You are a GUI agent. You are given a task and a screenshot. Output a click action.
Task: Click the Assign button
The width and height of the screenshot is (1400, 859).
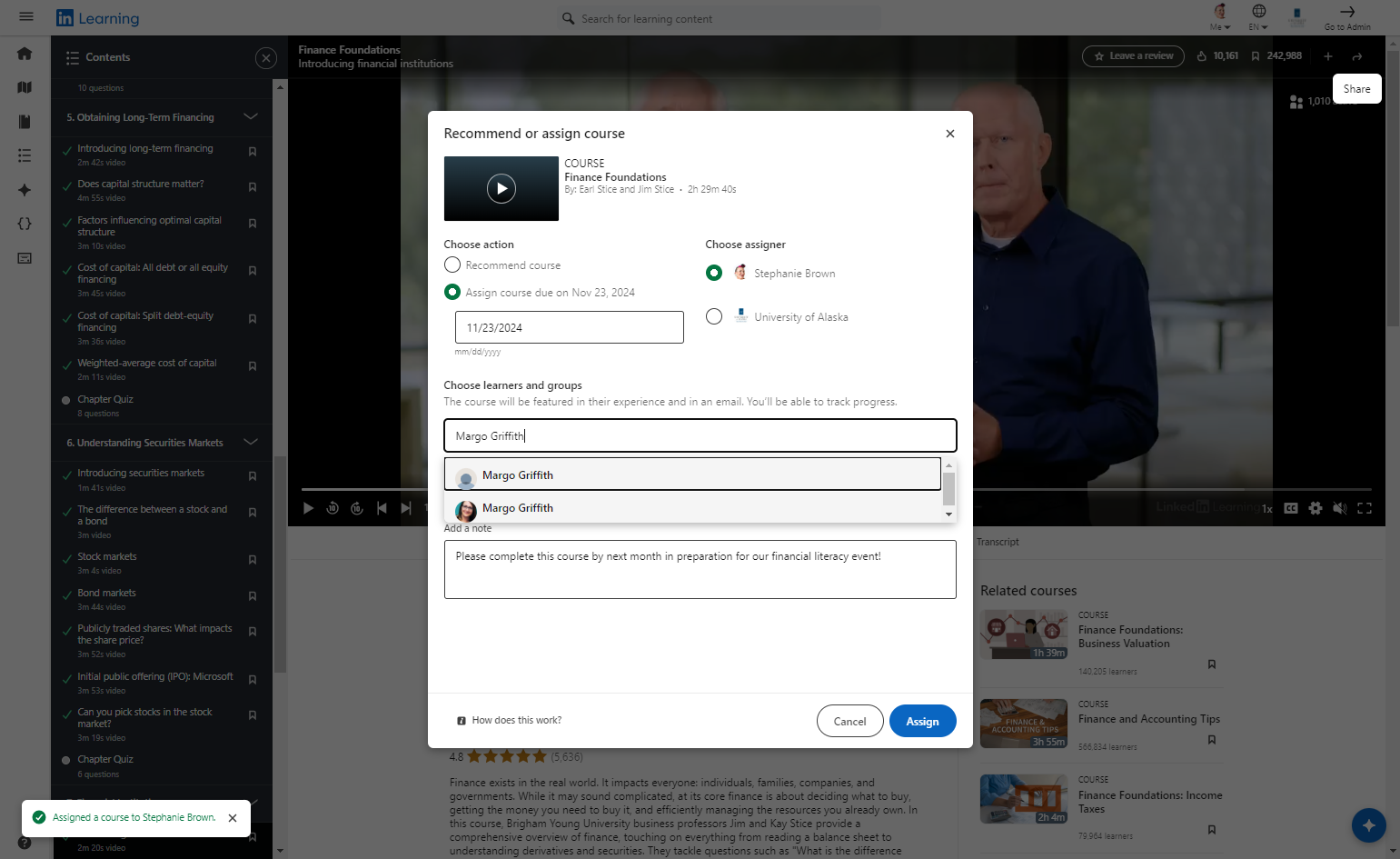click(x=923, y=721)
